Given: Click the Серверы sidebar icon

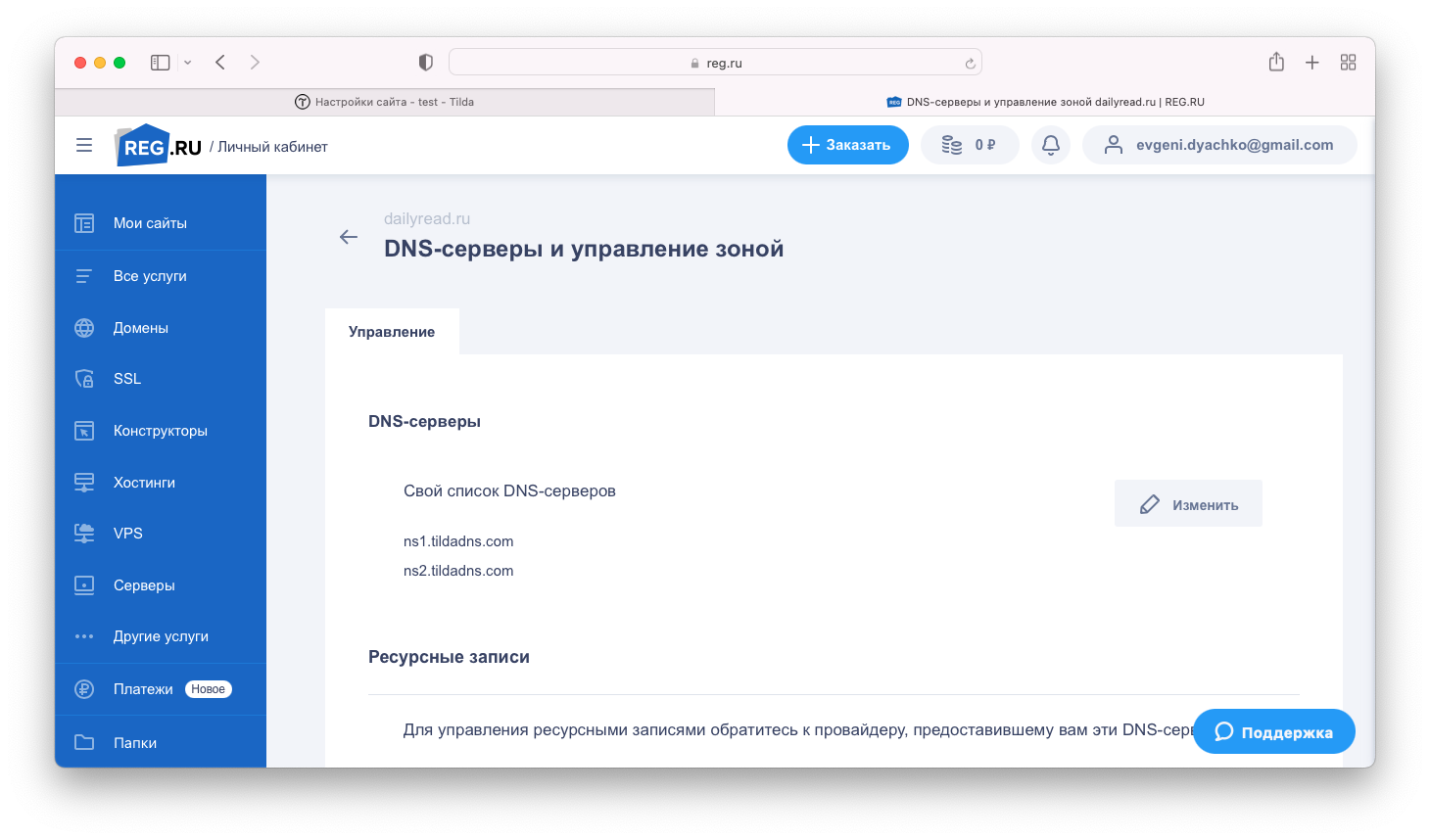Looking at the screenshot, I should [84, 585].
